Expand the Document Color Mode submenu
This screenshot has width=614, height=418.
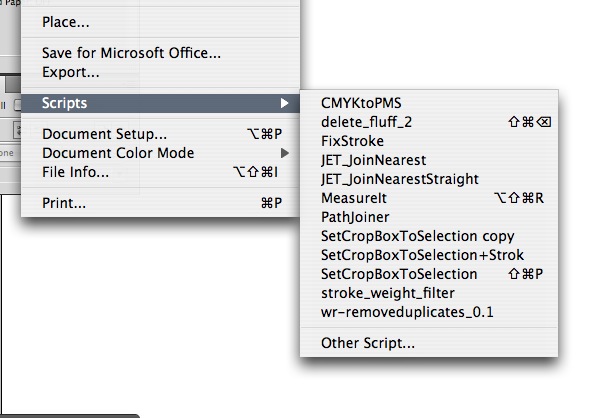pyautogui.click(x=161, y=153)
